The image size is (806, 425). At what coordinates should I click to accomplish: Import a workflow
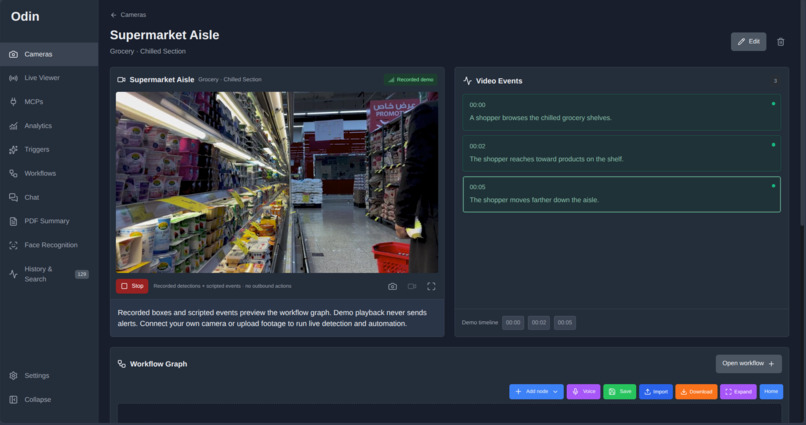656,392
